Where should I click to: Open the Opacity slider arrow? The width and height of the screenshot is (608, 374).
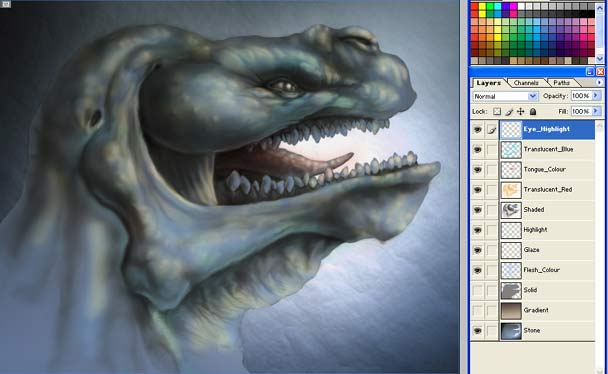[596, 96]
